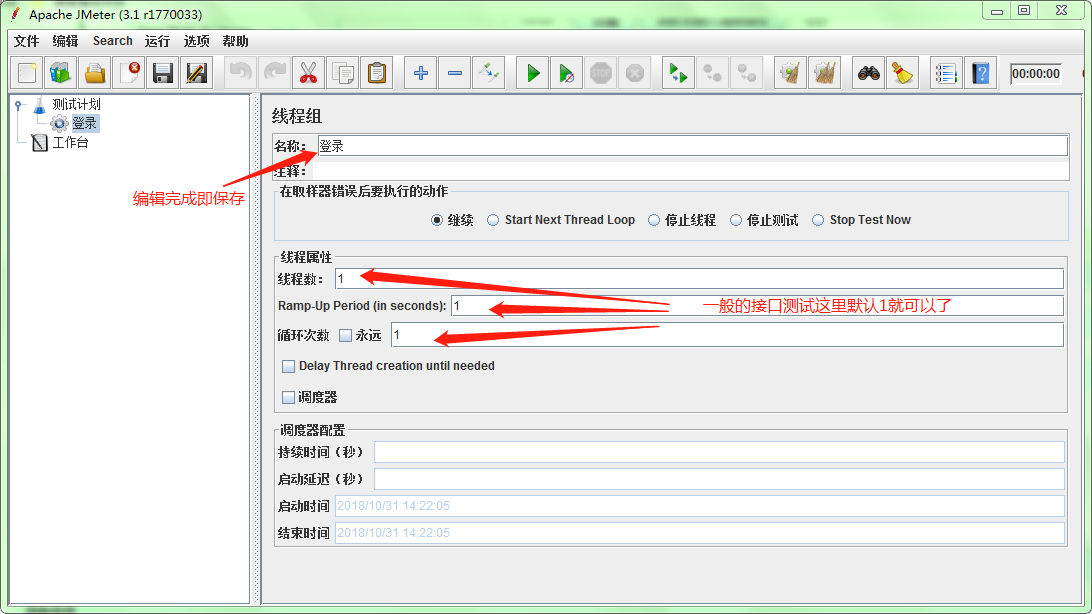The image size is (1092, 614).
Task: Enable Delay Thread creation until needed
Action: tap(288, 366)
